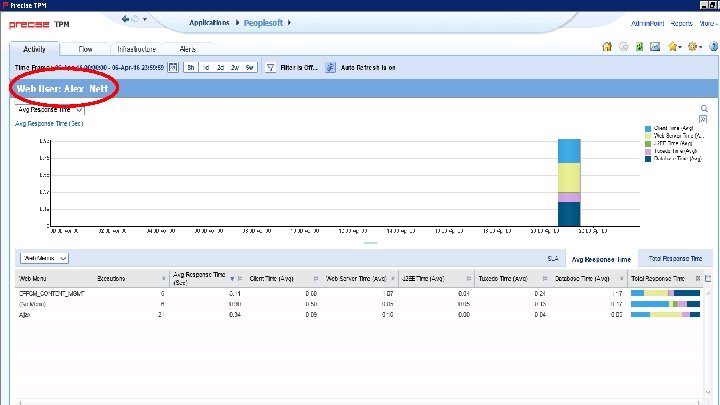Open the AdminPoint link
The height and width of the screenshot is (405, 720).
point(647,23)
